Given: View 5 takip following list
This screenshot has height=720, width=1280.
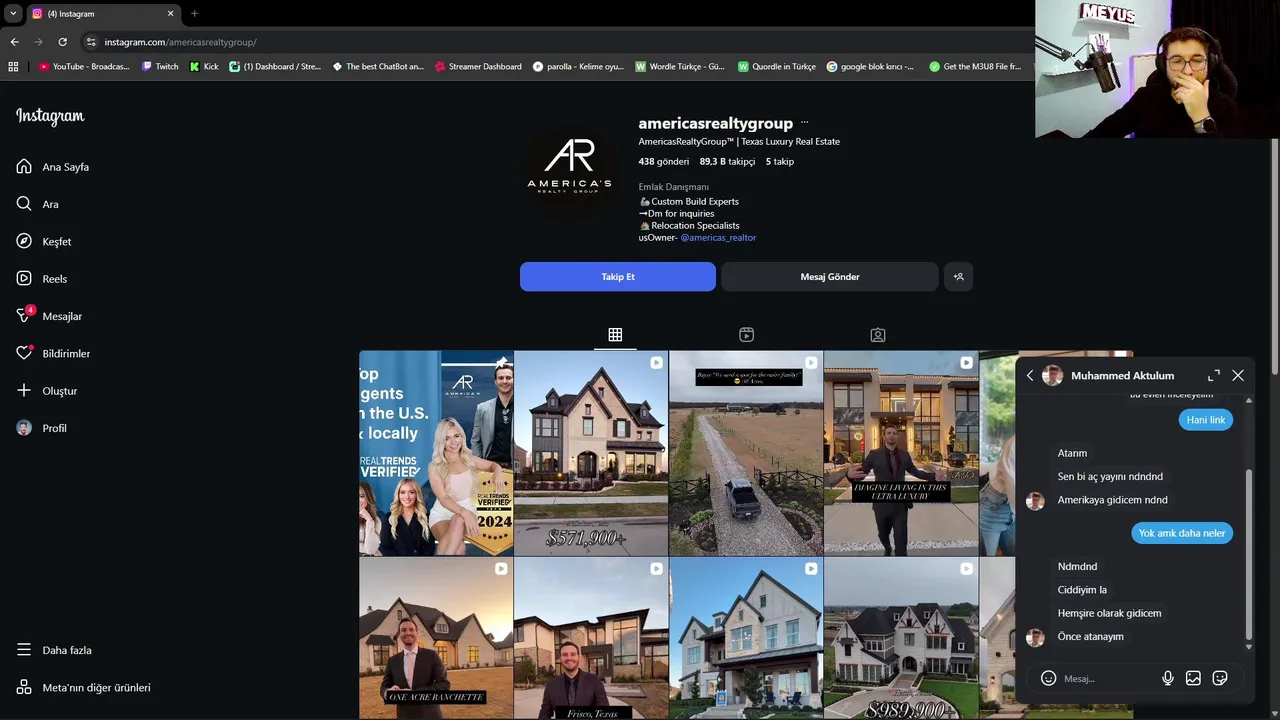Looking at the screenshot, I should click(x=780, y=161).
